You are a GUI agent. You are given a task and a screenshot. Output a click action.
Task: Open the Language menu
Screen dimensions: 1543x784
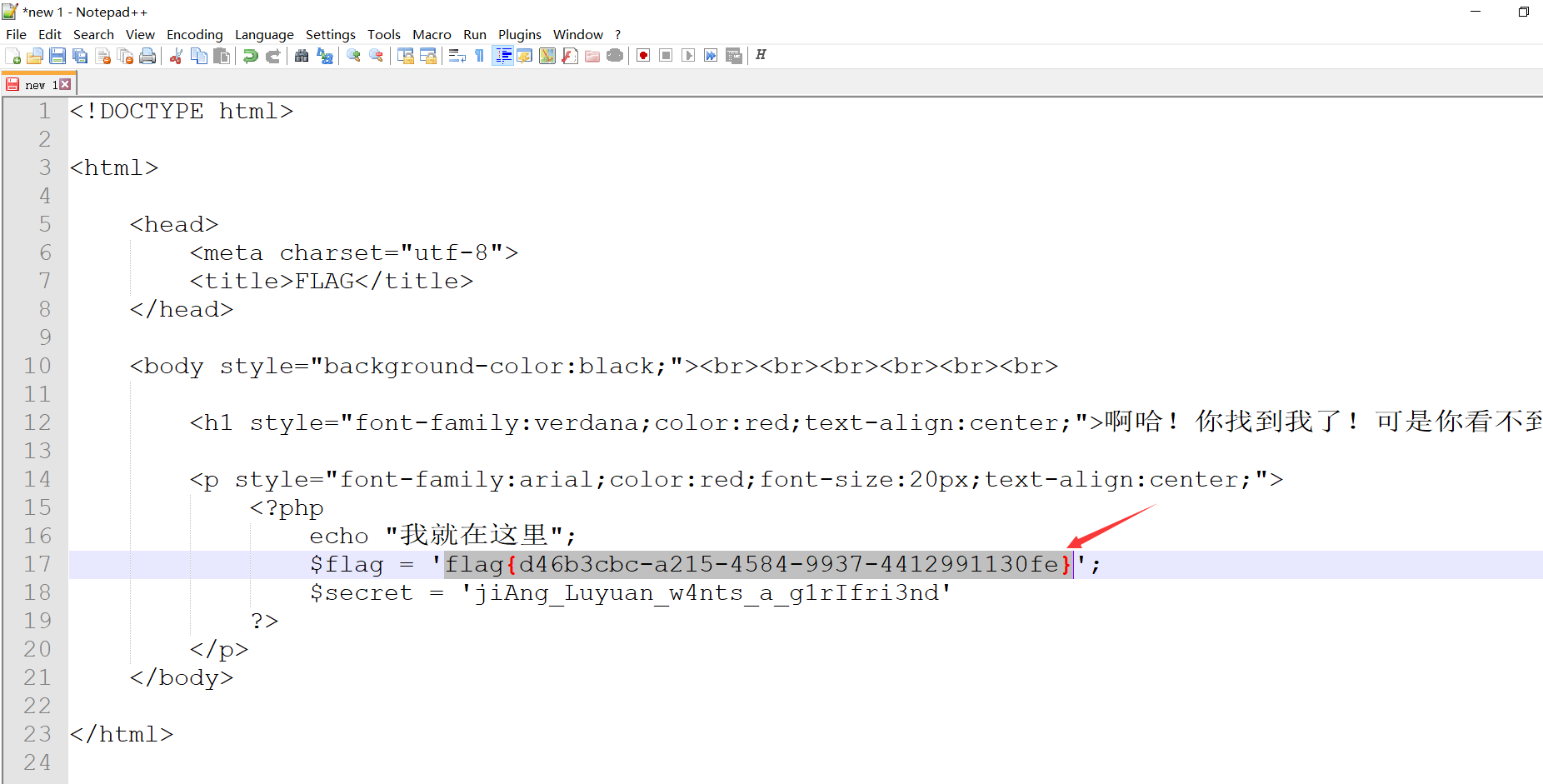pyautogui.click(x=264, y=34)
